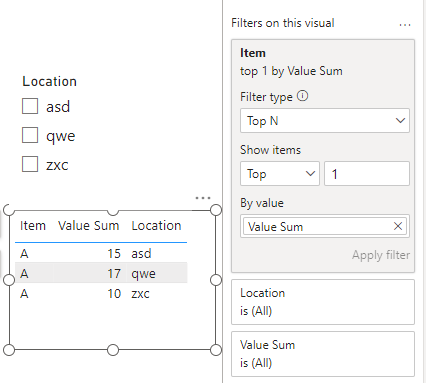Open the table visual's more options ellipsis
The width and height of the screenshot is (426, 383).
pos(203,198)
